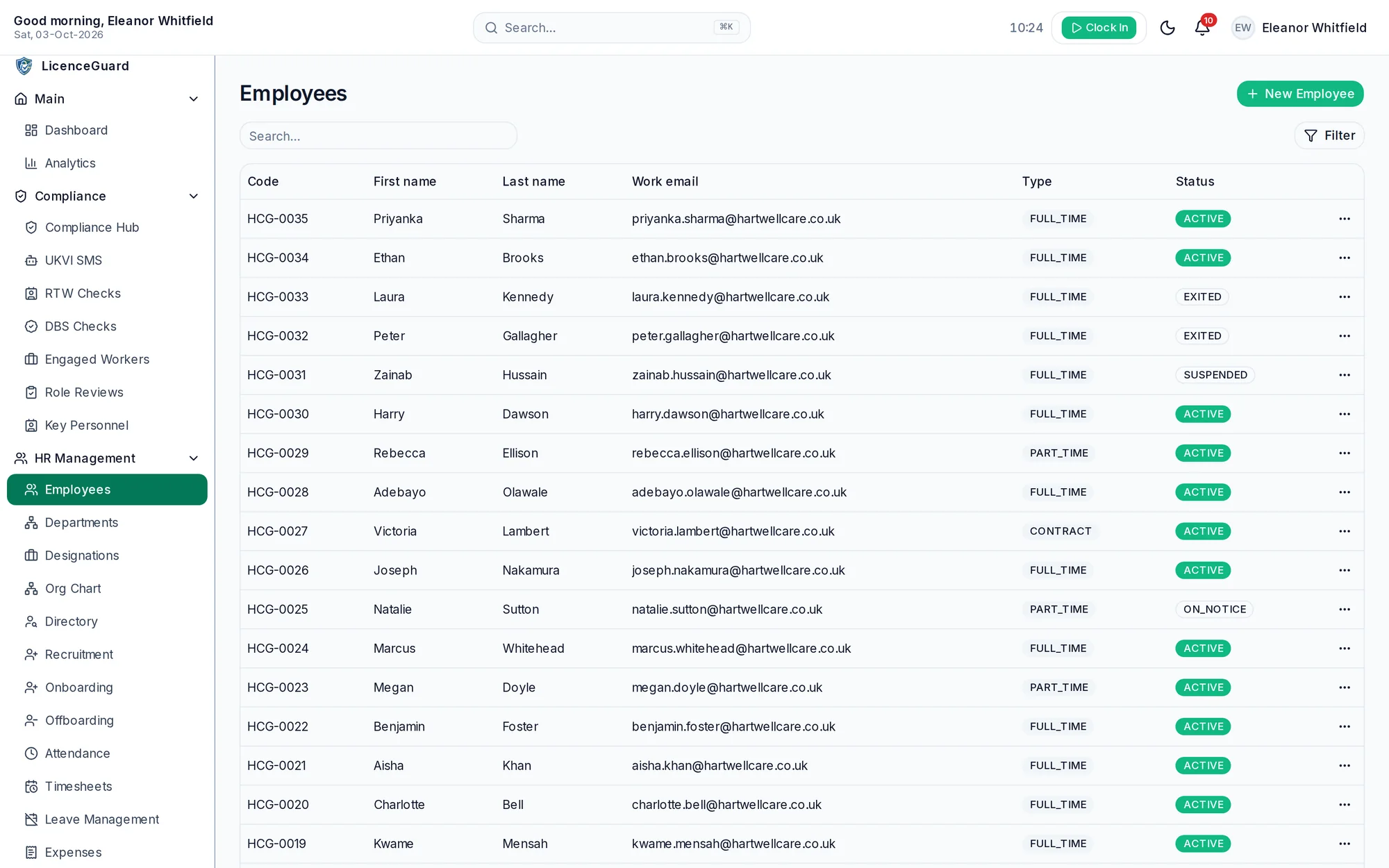The height and width of the screenshot is (868, 1389).
Task: Click Work email column header
Action: (665, 181)
